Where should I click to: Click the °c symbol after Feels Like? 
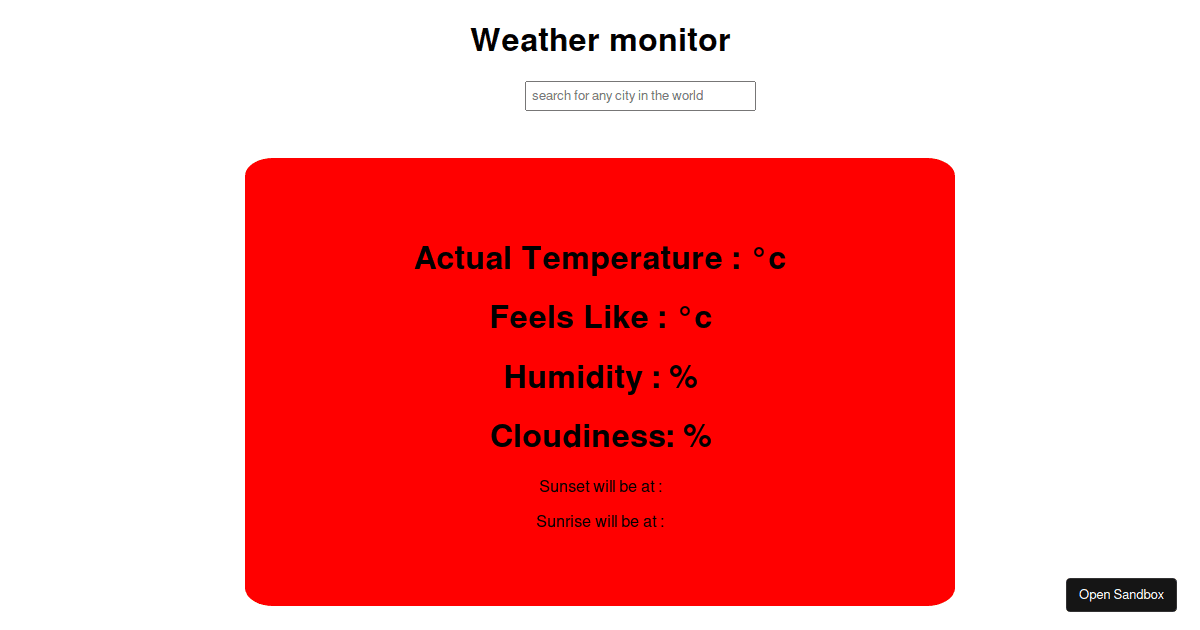[x=695, y=318]
